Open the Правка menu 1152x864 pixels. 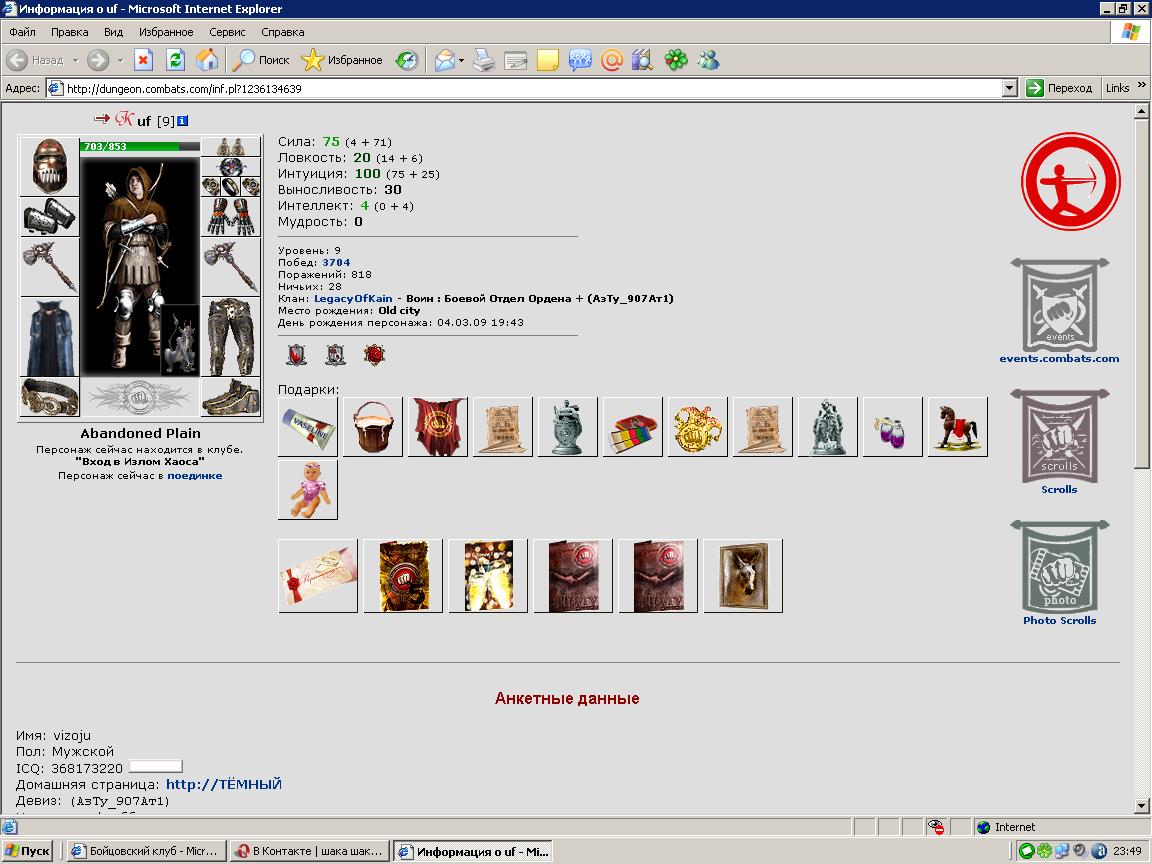click(x=70, y=32)
